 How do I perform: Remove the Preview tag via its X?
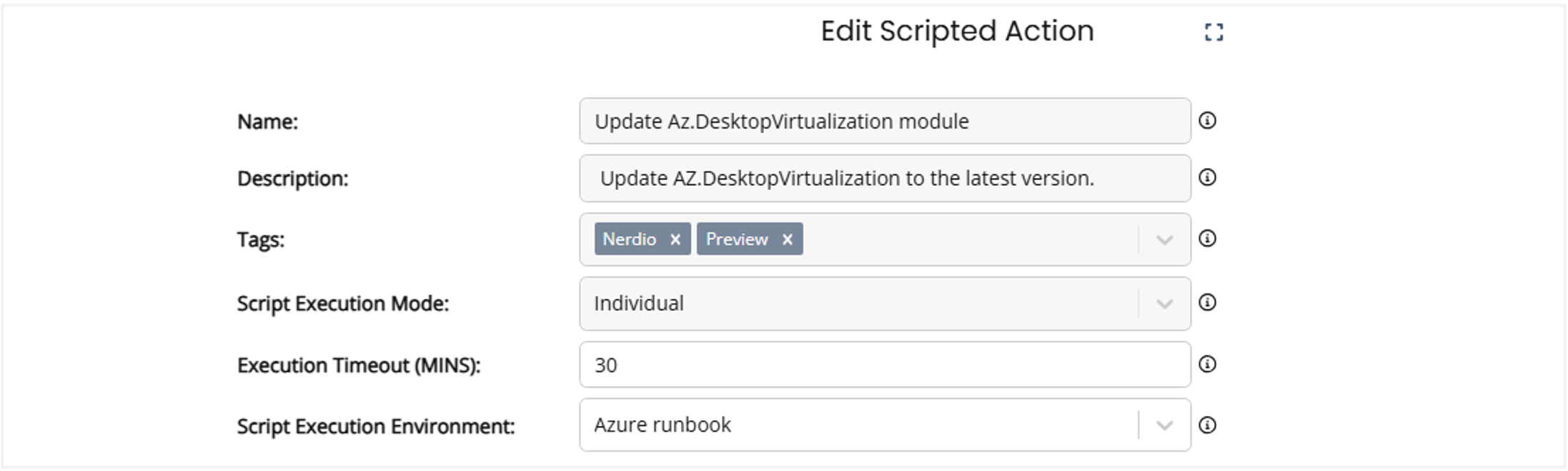coord(787,239)
